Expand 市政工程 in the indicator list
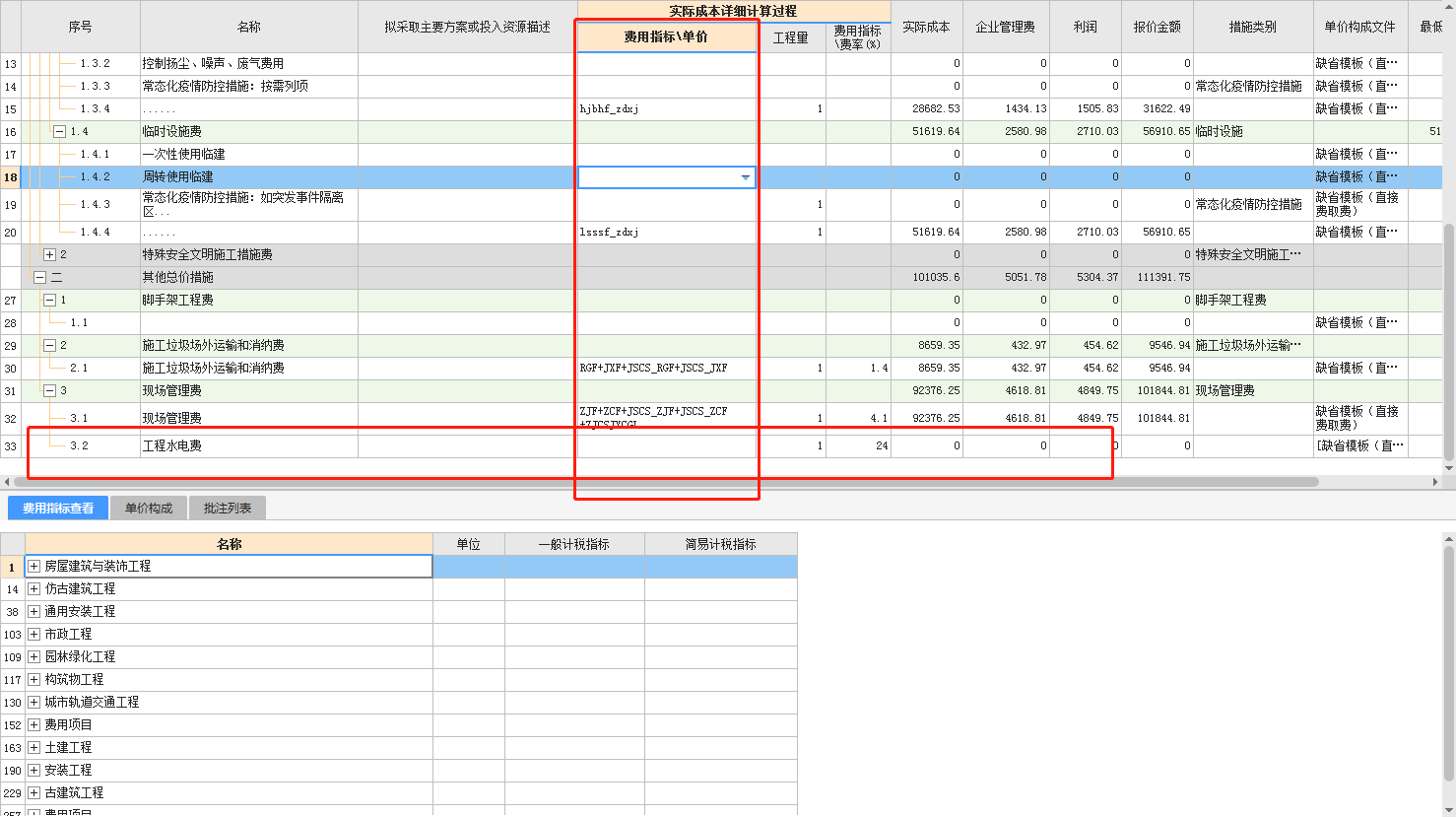 point(33,635)
